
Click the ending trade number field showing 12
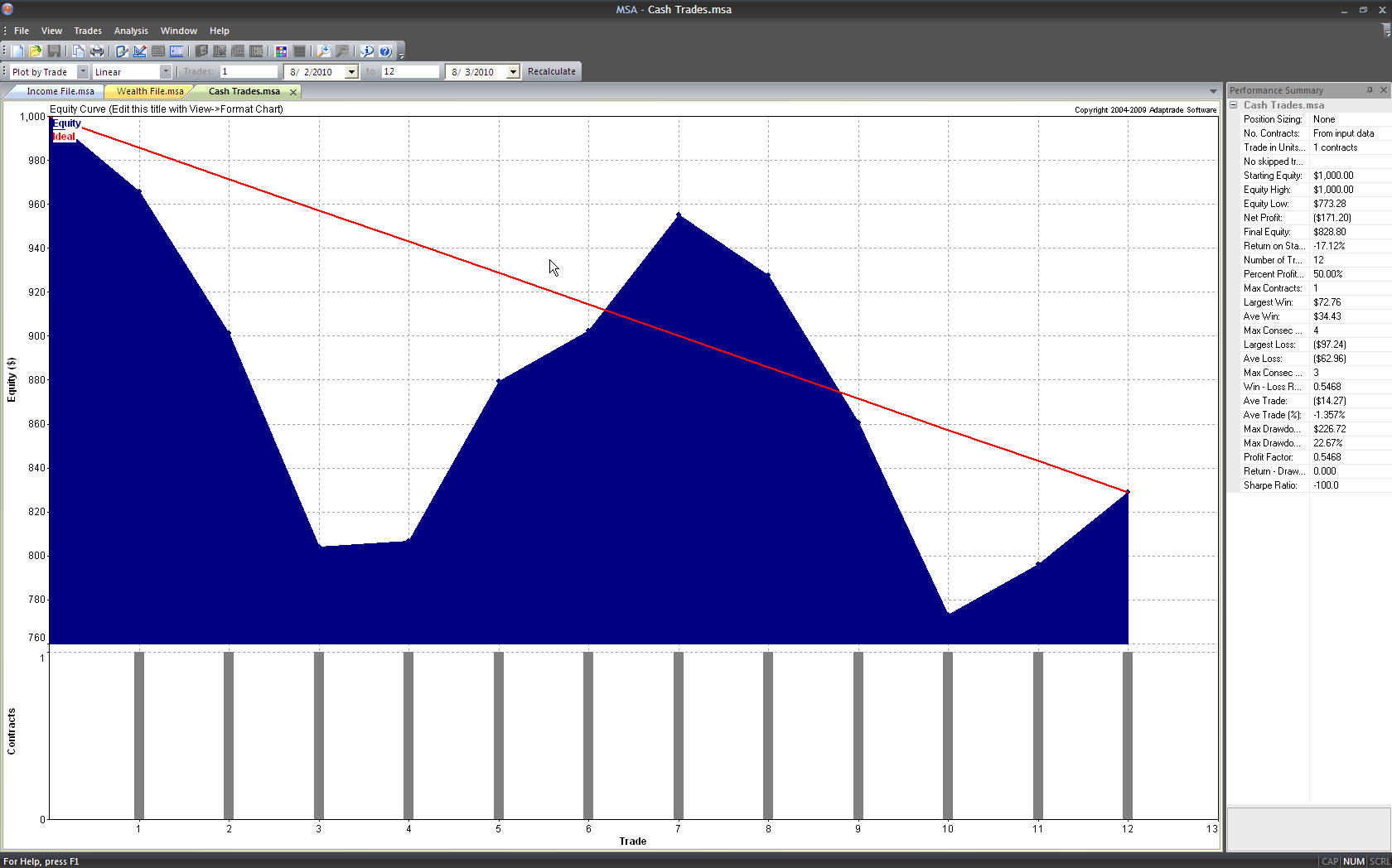pyautogui.click(x=410, y=72)
